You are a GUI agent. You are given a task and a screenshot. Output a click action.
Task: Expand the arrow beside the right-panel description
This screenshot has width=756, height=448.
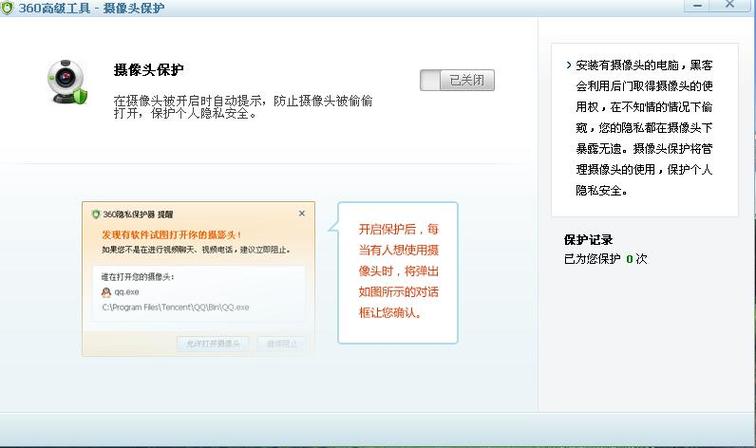pyautogui.click(x=568, y=65)
